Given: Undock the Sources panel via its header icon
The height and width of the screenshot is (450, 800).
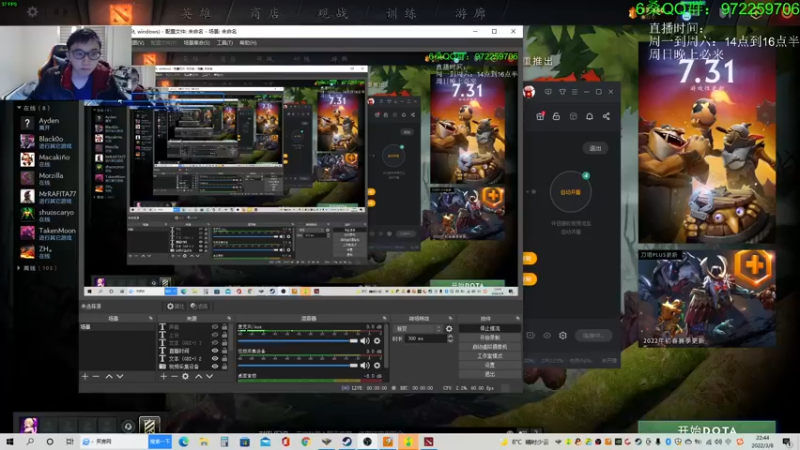Looking at the screenshot, I should click(229, 318).
